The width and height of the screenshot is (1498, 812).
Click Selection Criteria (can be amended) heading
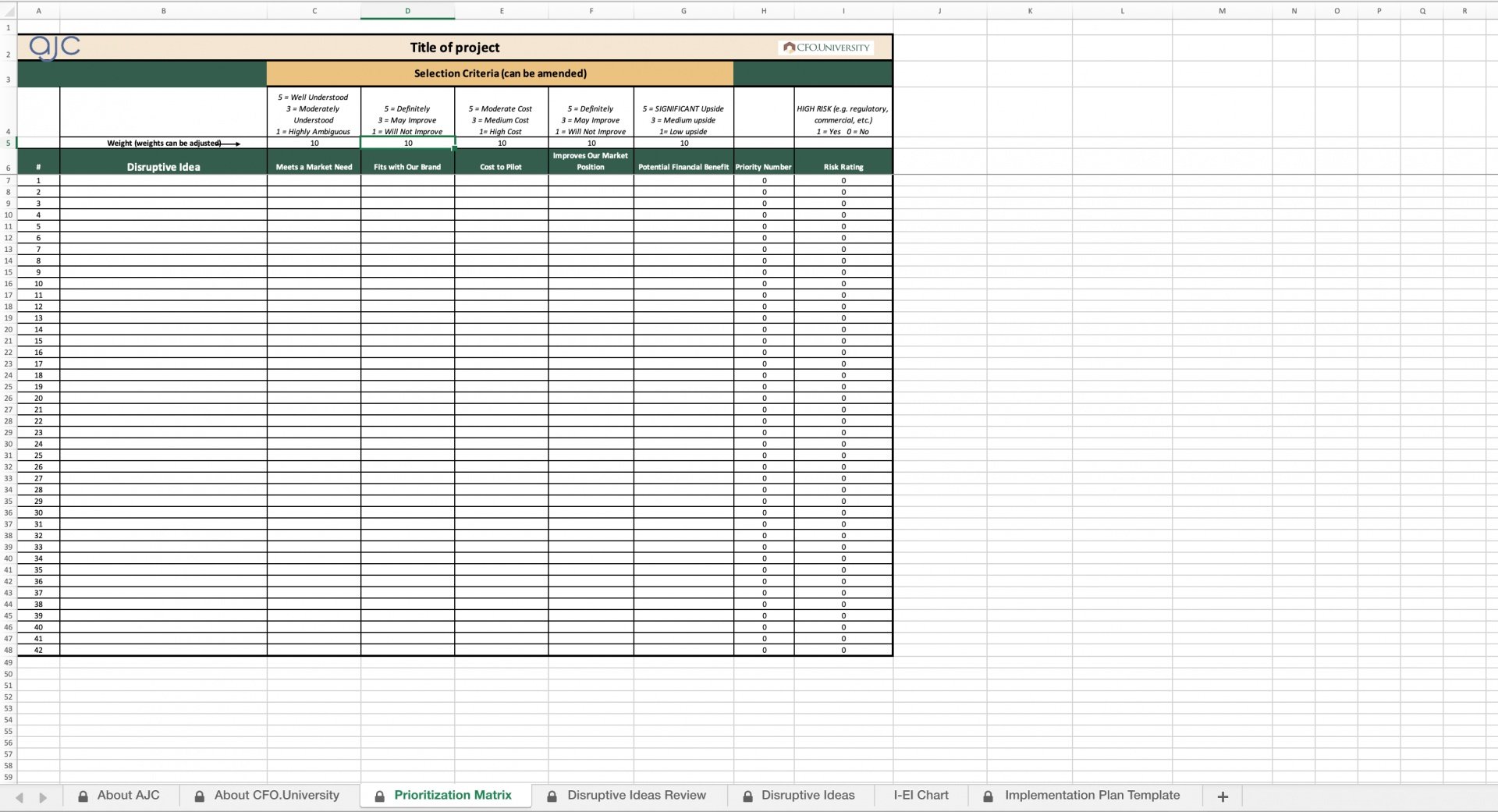(500, 73)
